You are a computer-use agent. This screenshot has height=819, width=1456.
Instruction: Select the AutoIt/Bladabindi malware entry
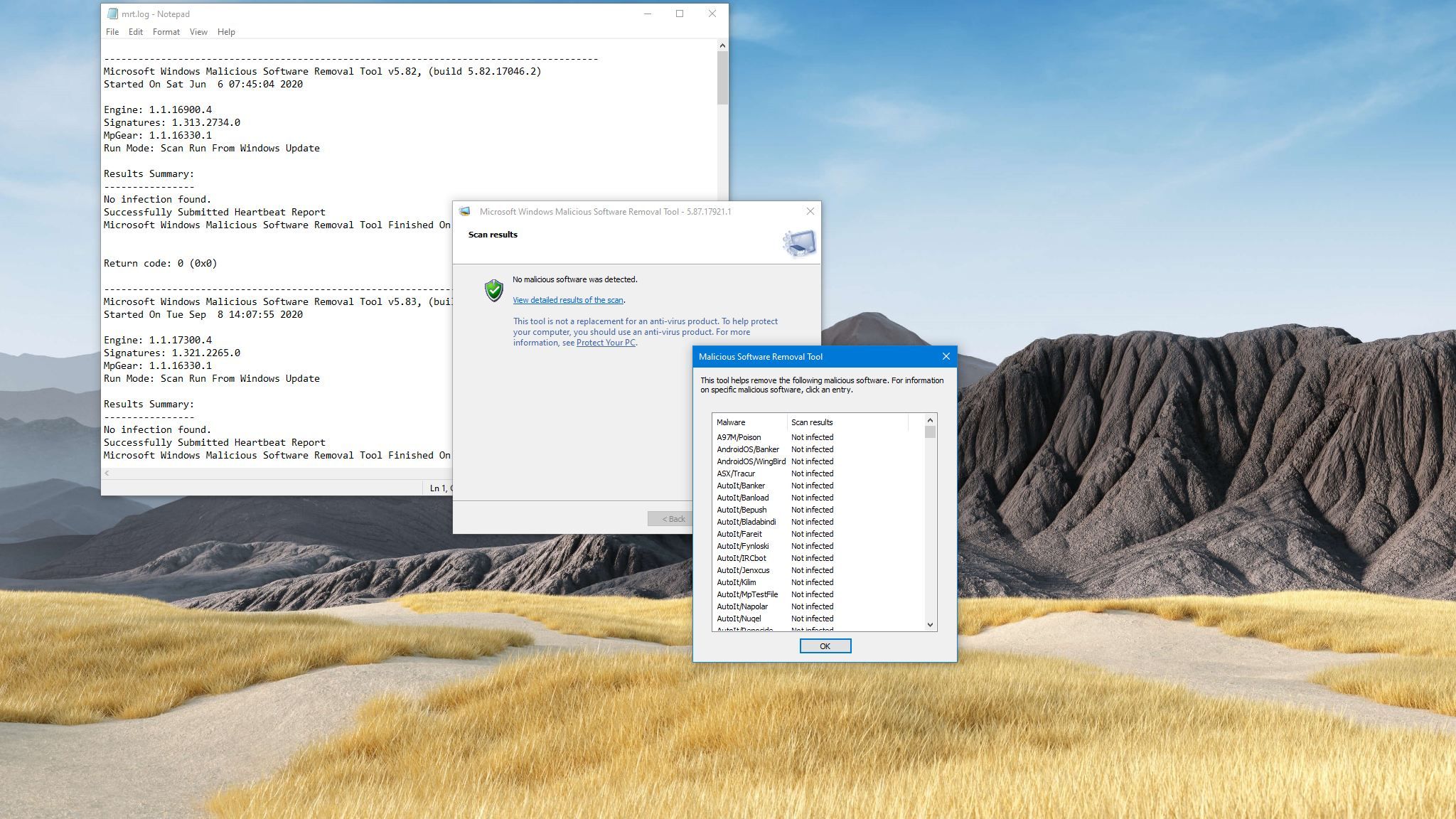[x=746, y=522]
